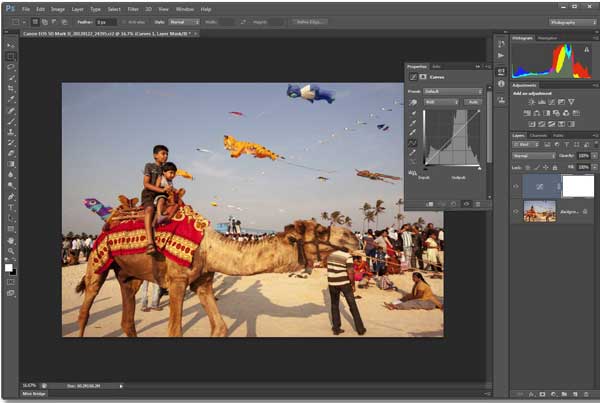The image size is (600, 403).
Task: Toggle Curves visibility eye in Properties footer
Action: (466, 204)
